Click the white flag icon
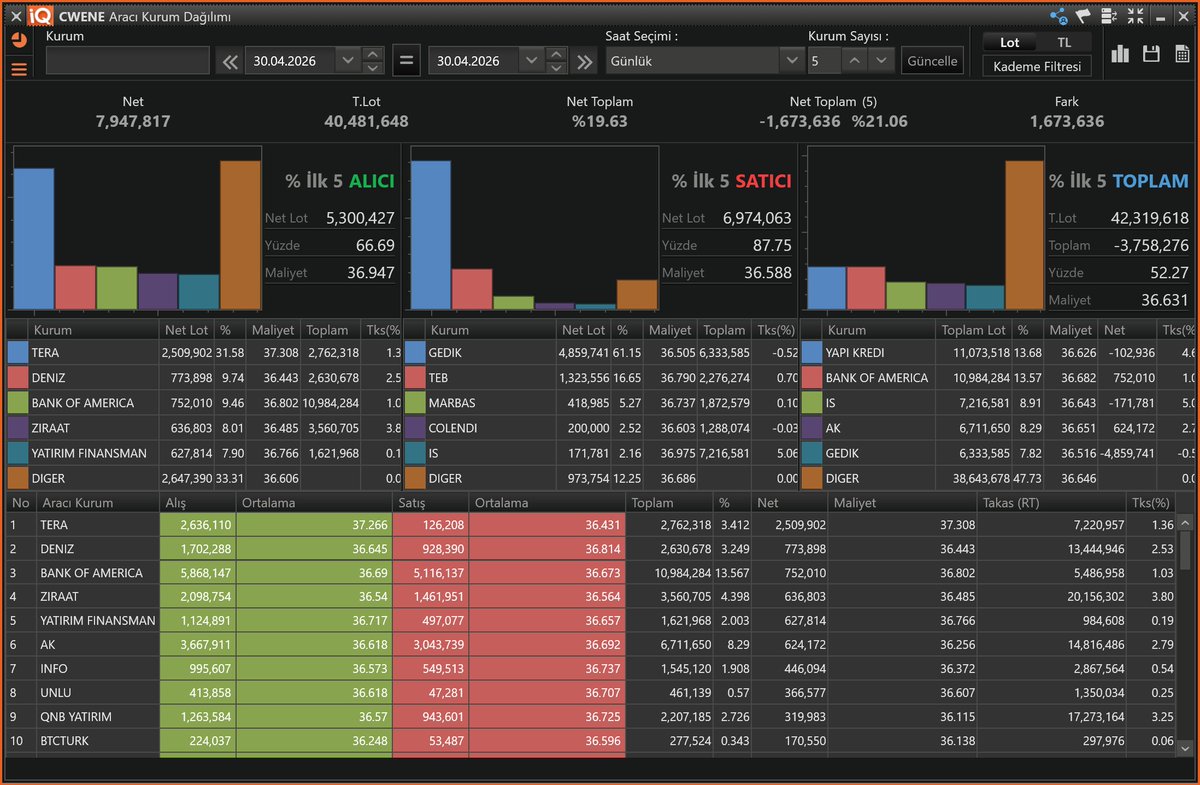Screen dimensions: 1200x785 [1083, 15]
